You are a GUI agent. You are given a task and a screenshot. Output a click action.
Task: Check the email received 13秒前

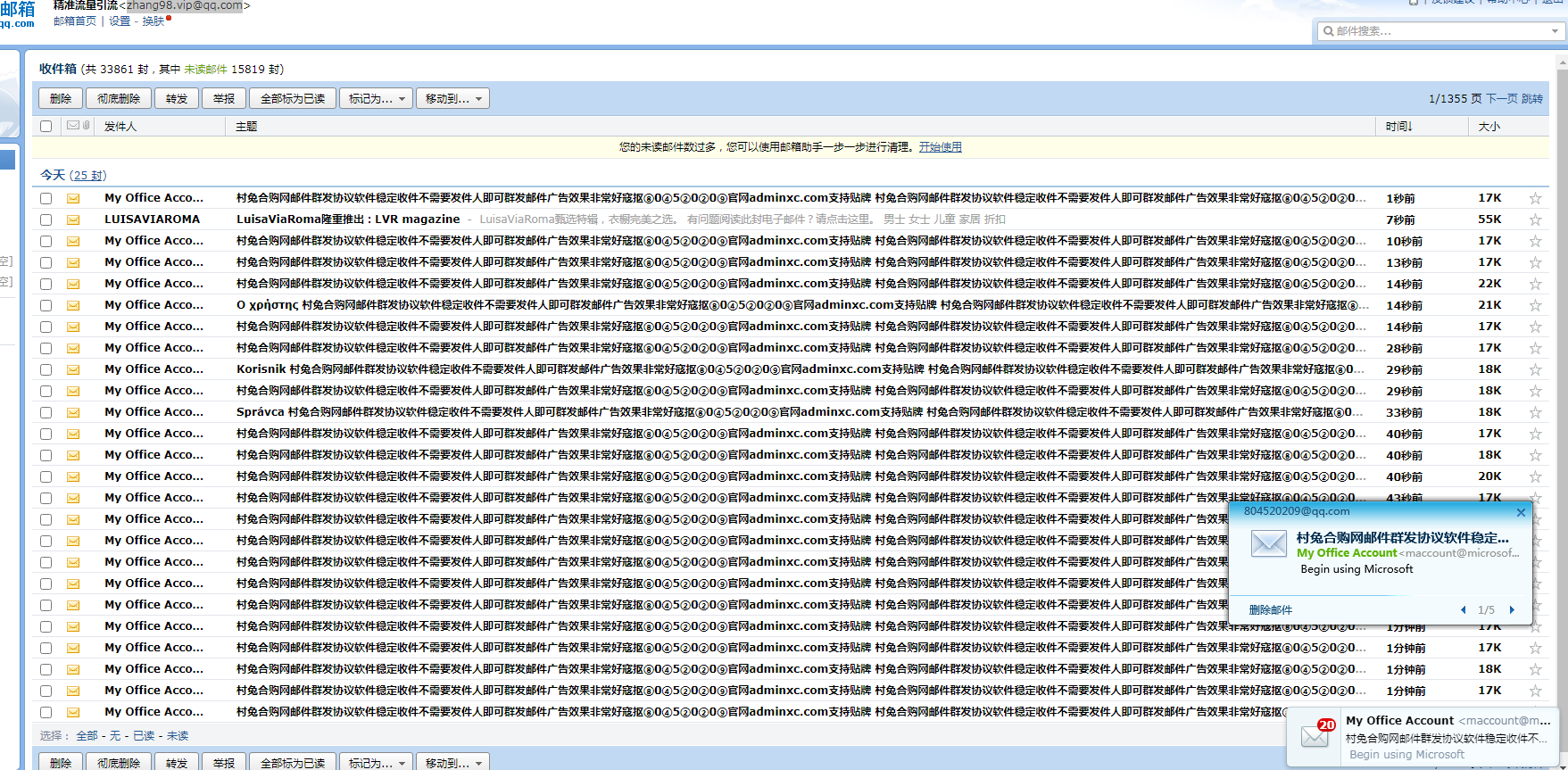pyautogui.click(x=46, y=262)
